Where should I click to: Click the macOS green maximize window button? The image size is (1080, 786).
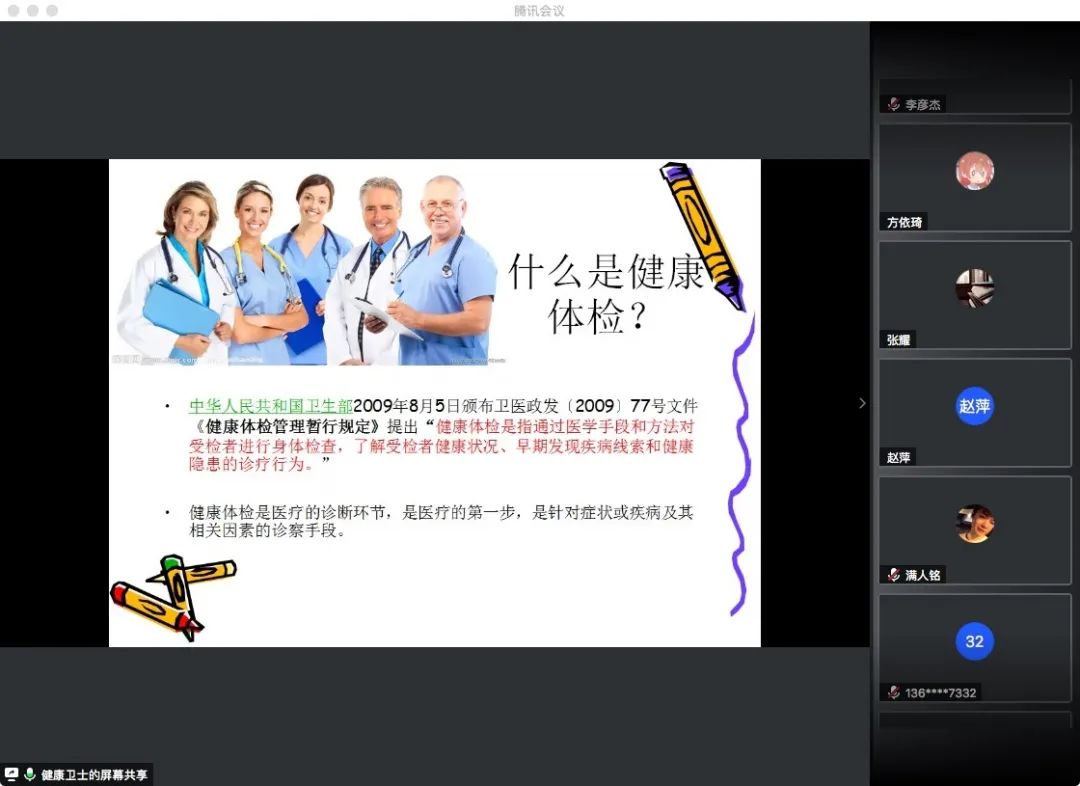(52, 10)
